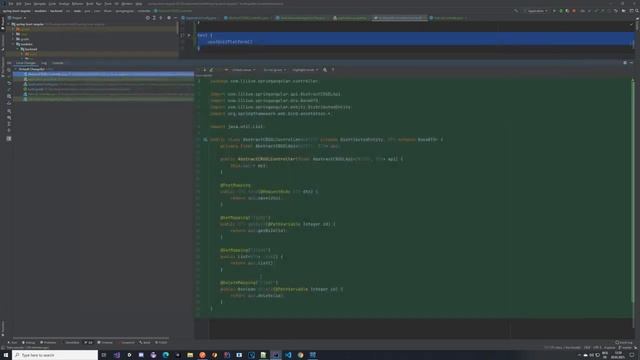Image resolution: width=640 pixels, height=360 pixels.
Task: Switch to the Log tab in the Git panel
Action: pos(44,63)
